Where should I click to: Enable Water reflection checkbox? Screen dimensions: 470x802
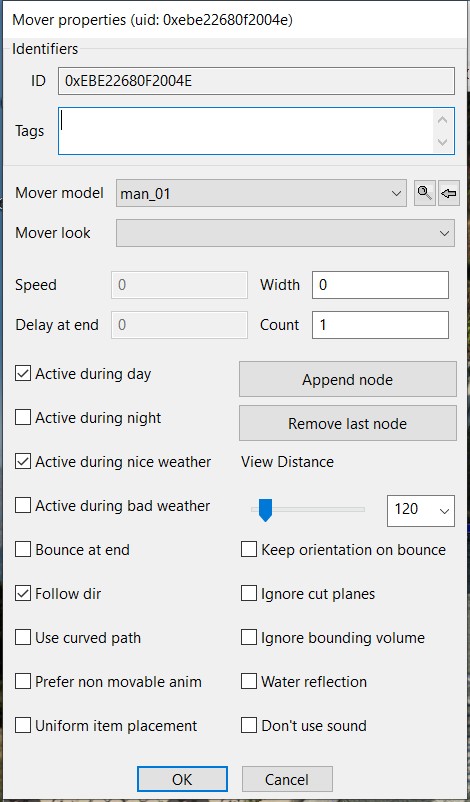pos(249,682)
